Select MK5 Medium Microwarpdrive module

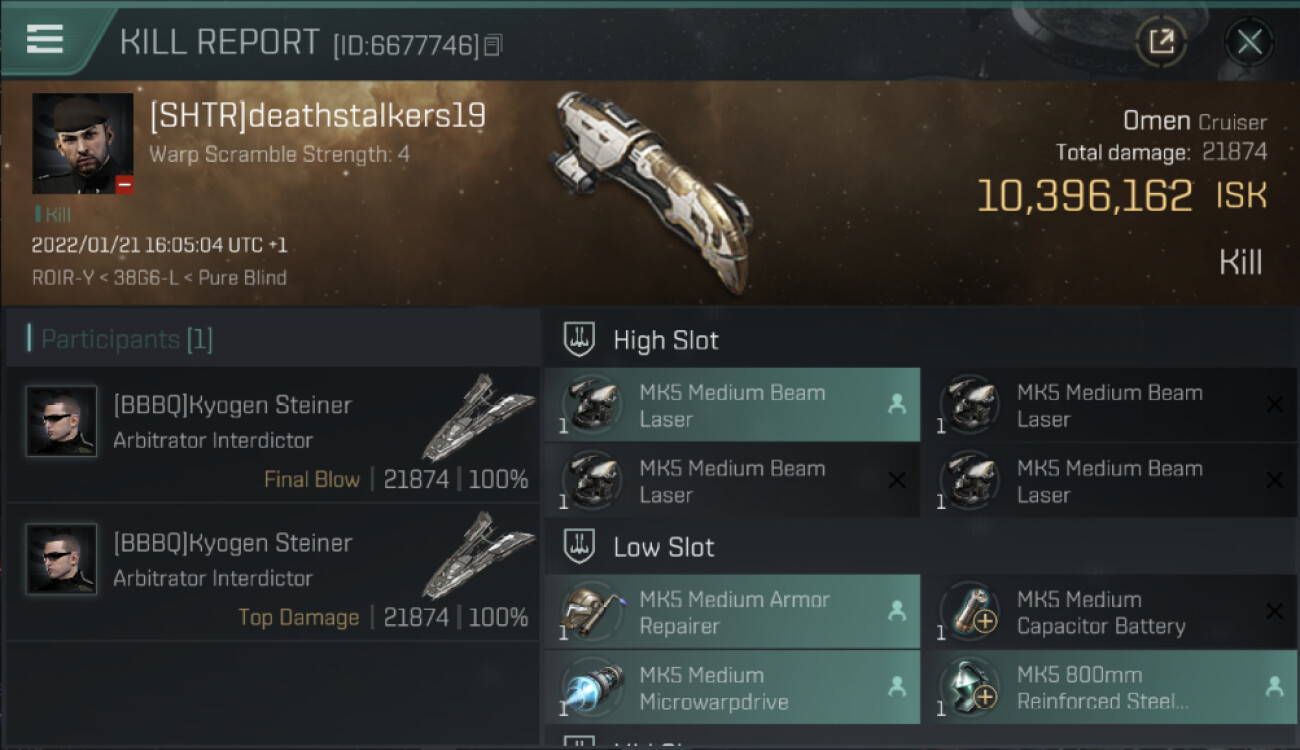coord(732,688)
